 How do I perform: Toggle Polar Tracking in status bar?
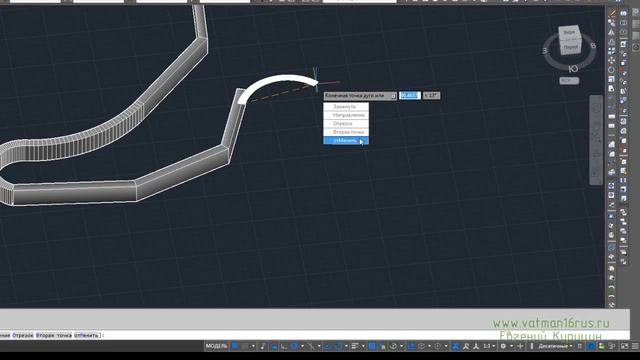tap(294, 346)
